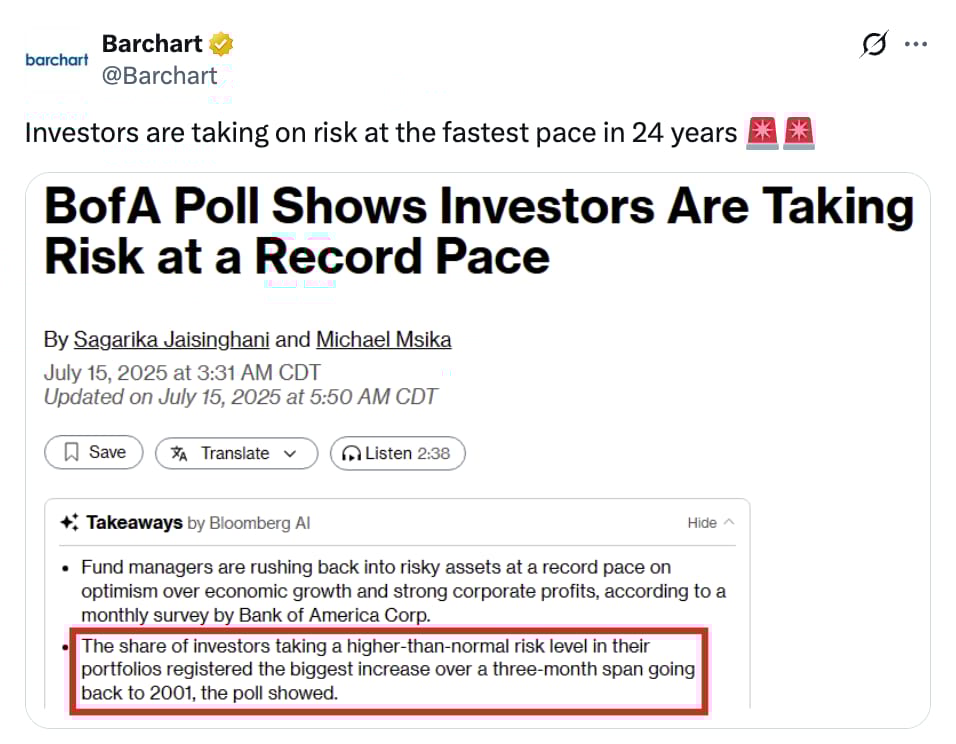Click the gold verified badge beside Barchart
Viewport: 956px width, 744px height.
click(x=221, y=44)
